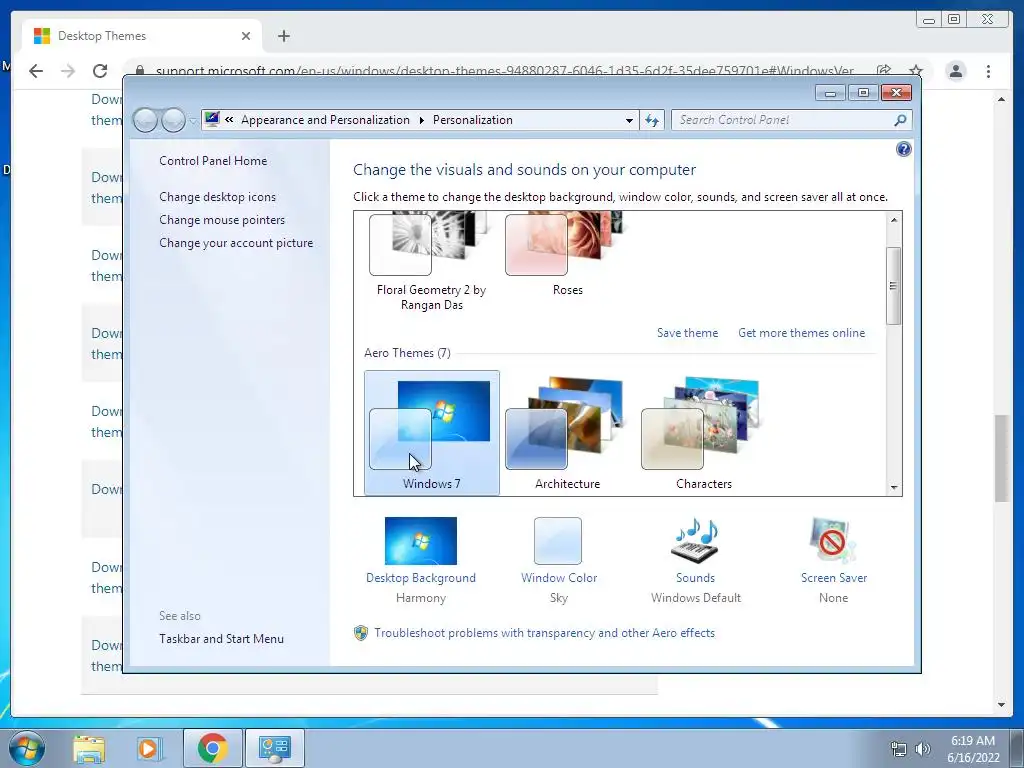1024x768 pixels.
Task: Open a new Chrome tab
Action: click(x=283, y=36)
